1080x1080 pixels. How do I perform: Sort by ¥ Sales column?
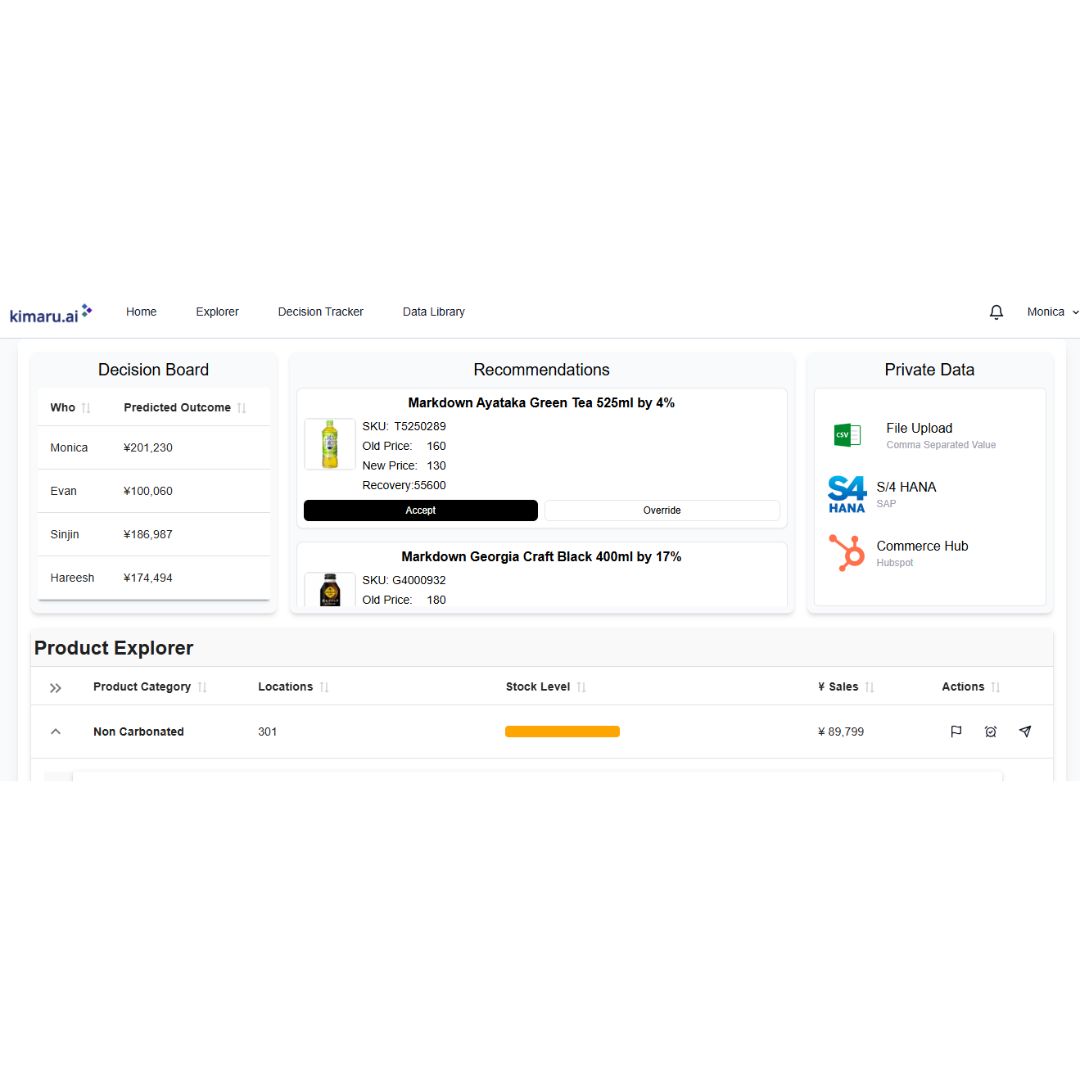(x=870, y=687)
